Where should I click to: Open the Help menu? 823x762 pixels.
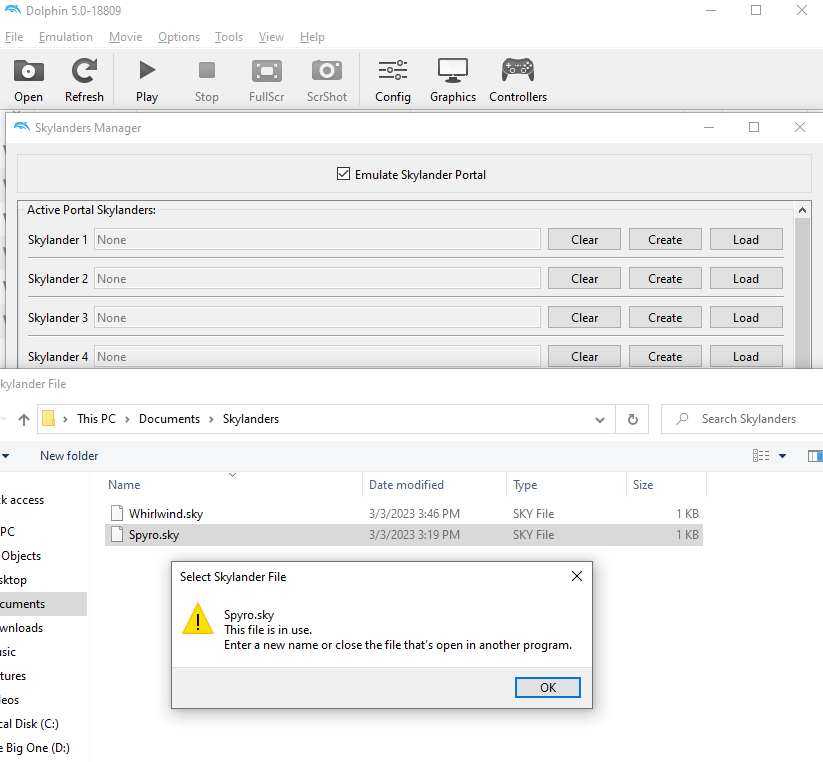[312, 37]
